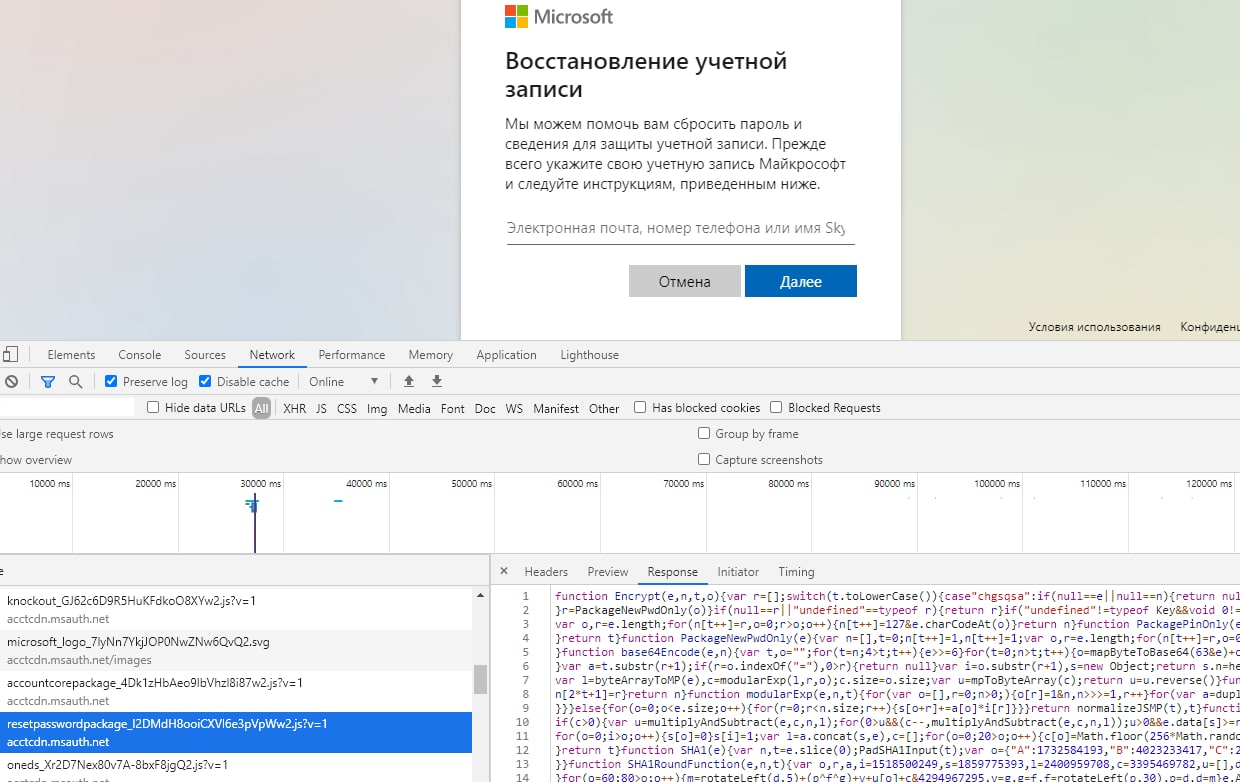Filter requests by CSS type
The image size is (1240, 782).
click(x=347, y=408)
